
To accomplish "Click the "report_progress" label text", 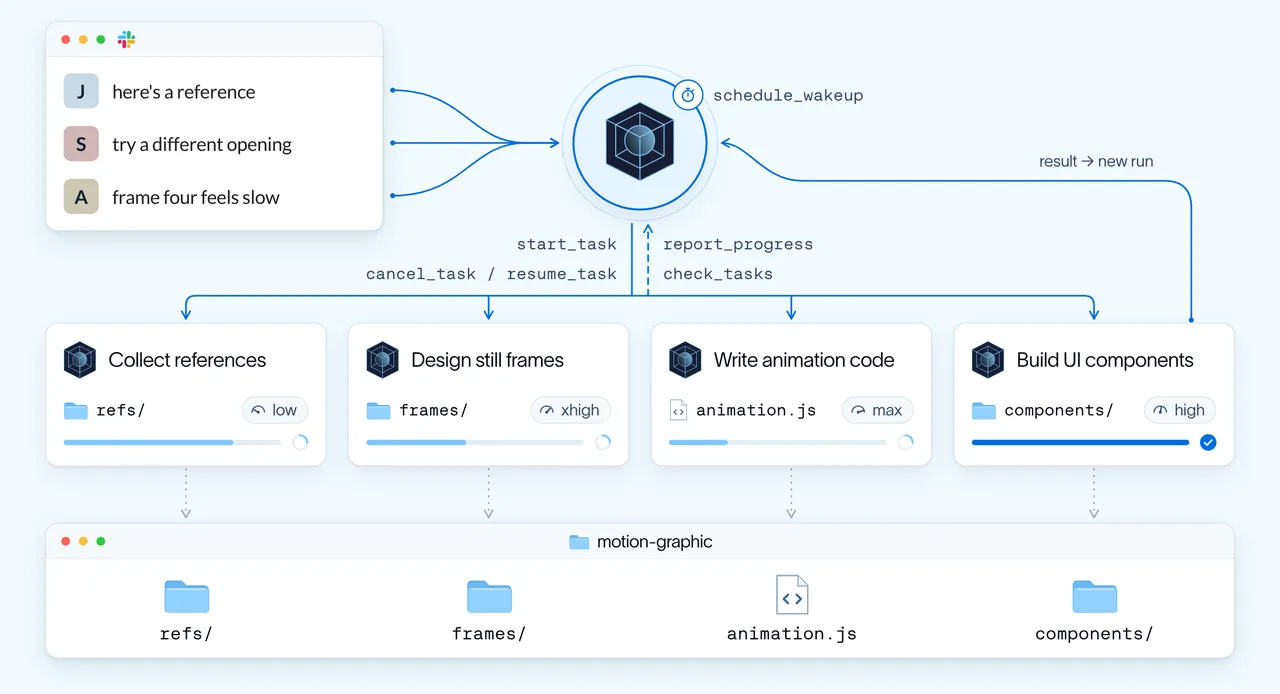I will click(x=738, y=244).
